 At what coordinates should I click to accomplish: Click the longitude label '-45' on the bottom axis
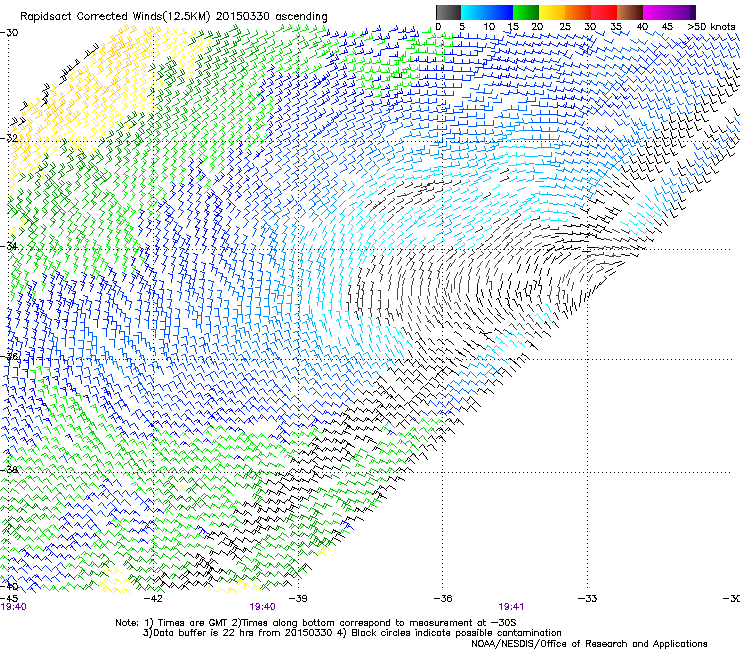[x=10, y=599]
